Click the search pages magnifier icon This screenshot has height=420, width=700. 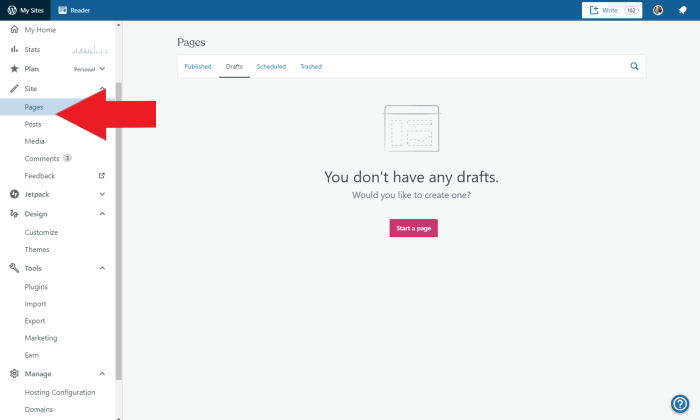(634, 67)
